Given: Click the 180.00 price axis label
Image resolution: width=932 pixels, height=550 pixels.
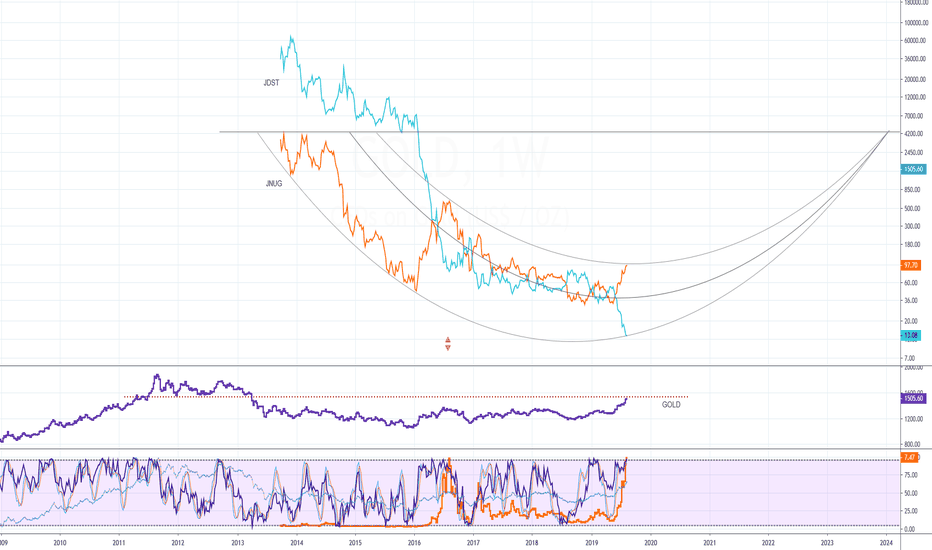Looking at the screenshot, I should pos(913,244).
